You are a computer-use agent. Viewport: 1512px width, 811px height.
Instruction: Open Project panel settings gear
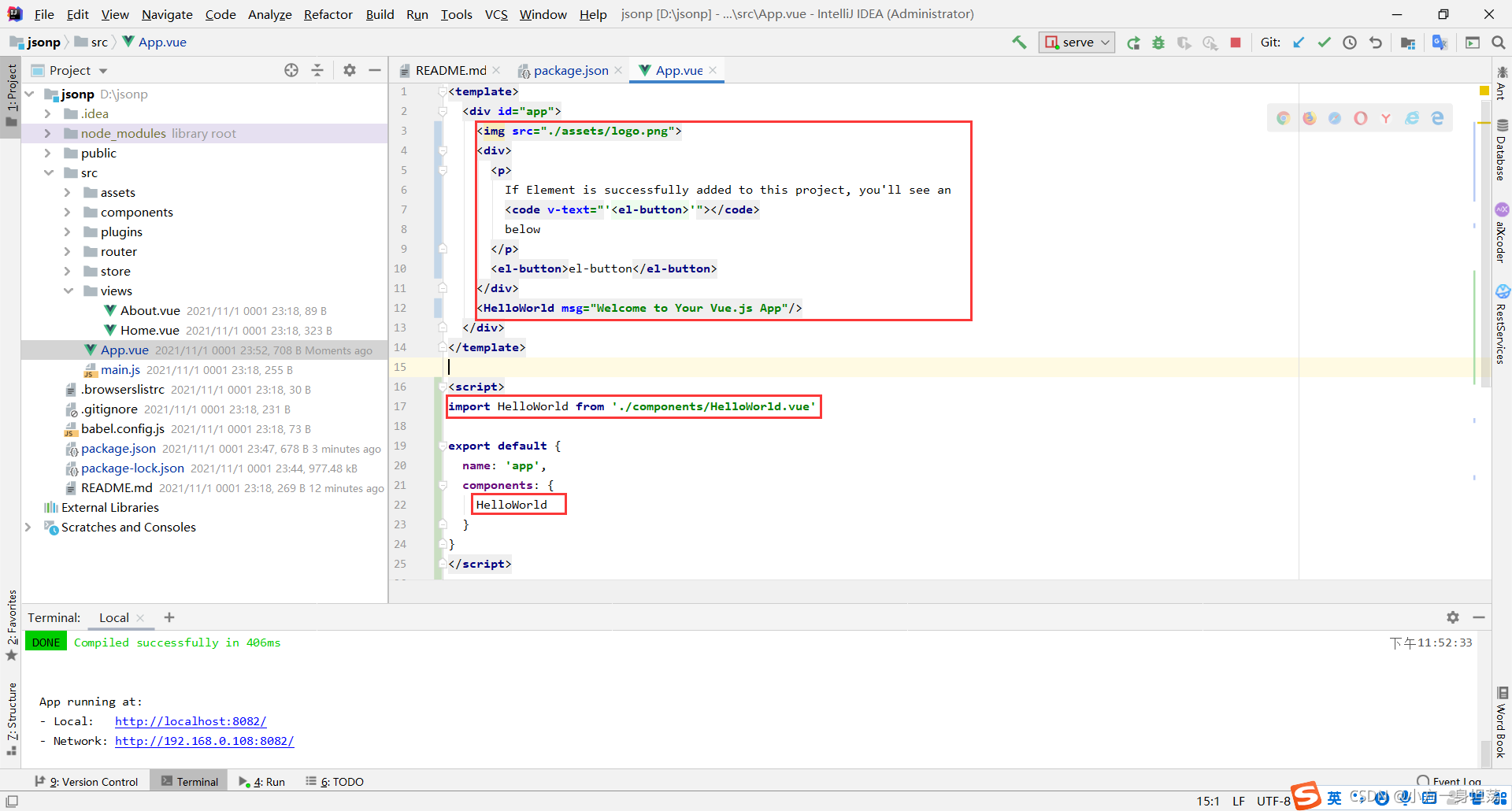click(x=350, y=70)
